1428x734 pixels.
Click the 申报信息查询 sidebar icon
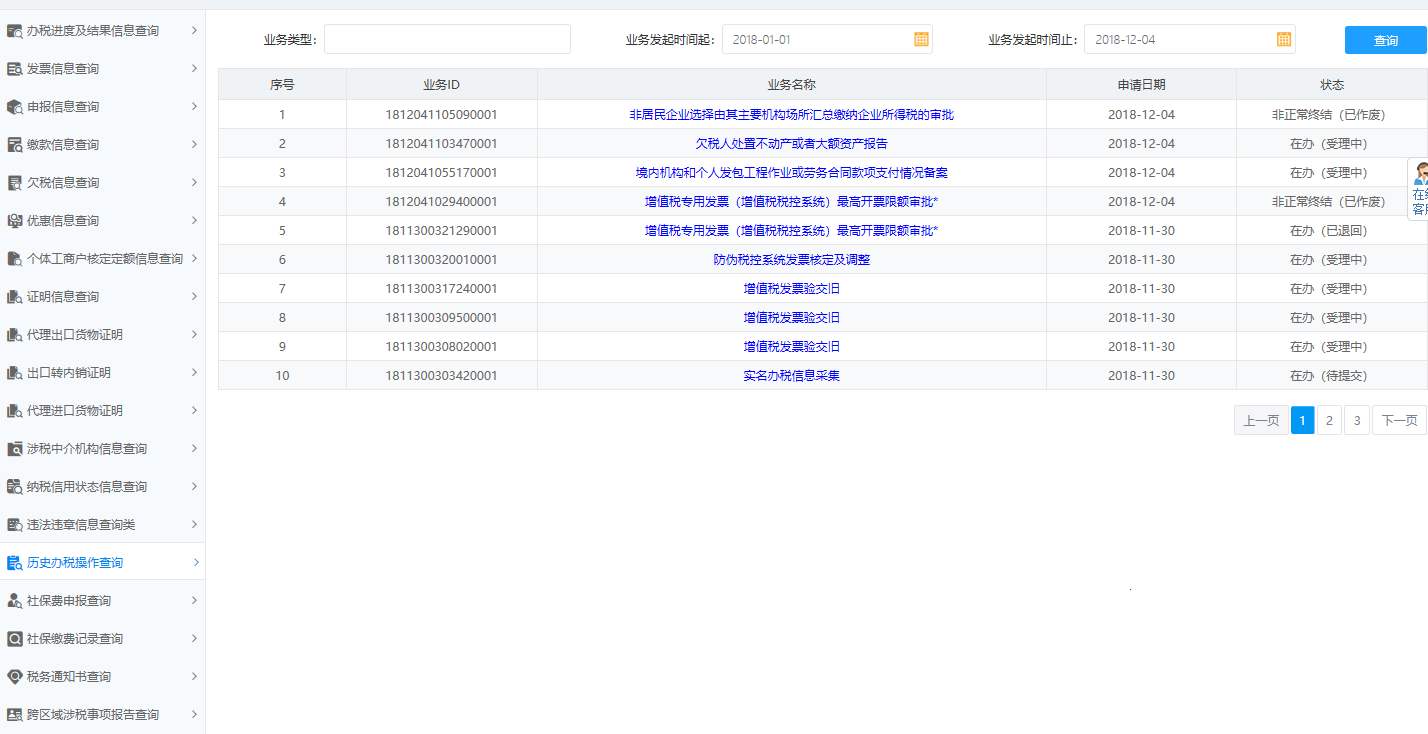16,106
